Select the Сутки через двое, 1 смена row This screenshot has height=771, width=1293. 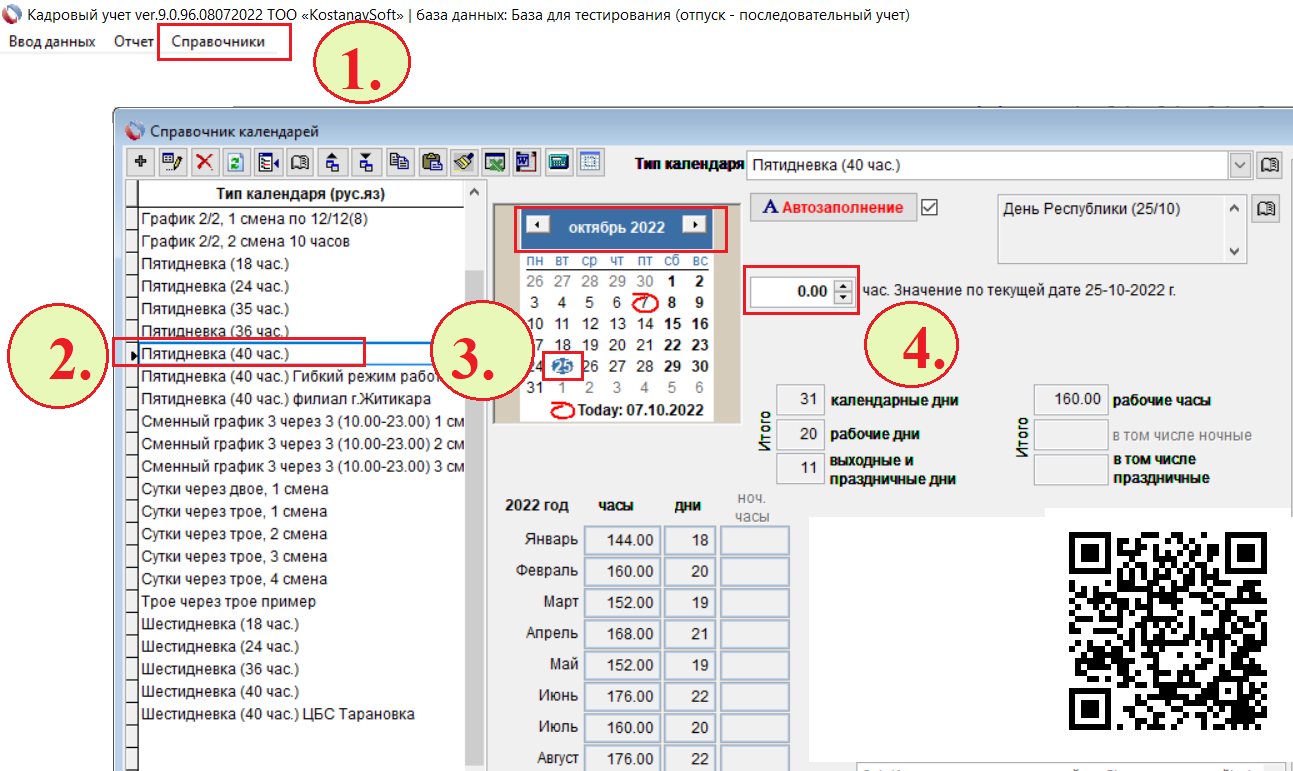301,489
